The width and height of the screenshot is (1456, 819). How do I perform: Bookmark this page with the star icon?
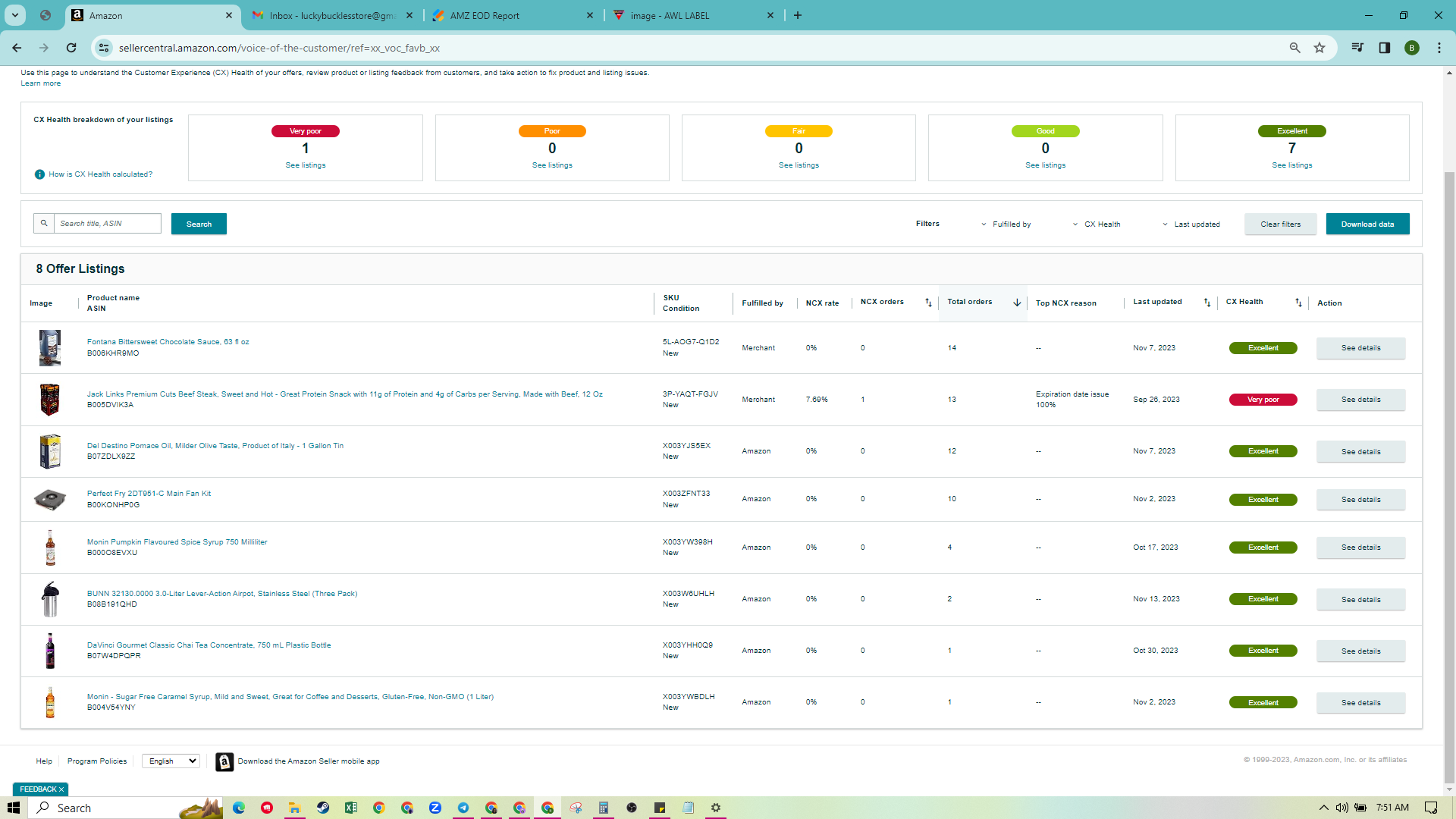[1319, 48]
